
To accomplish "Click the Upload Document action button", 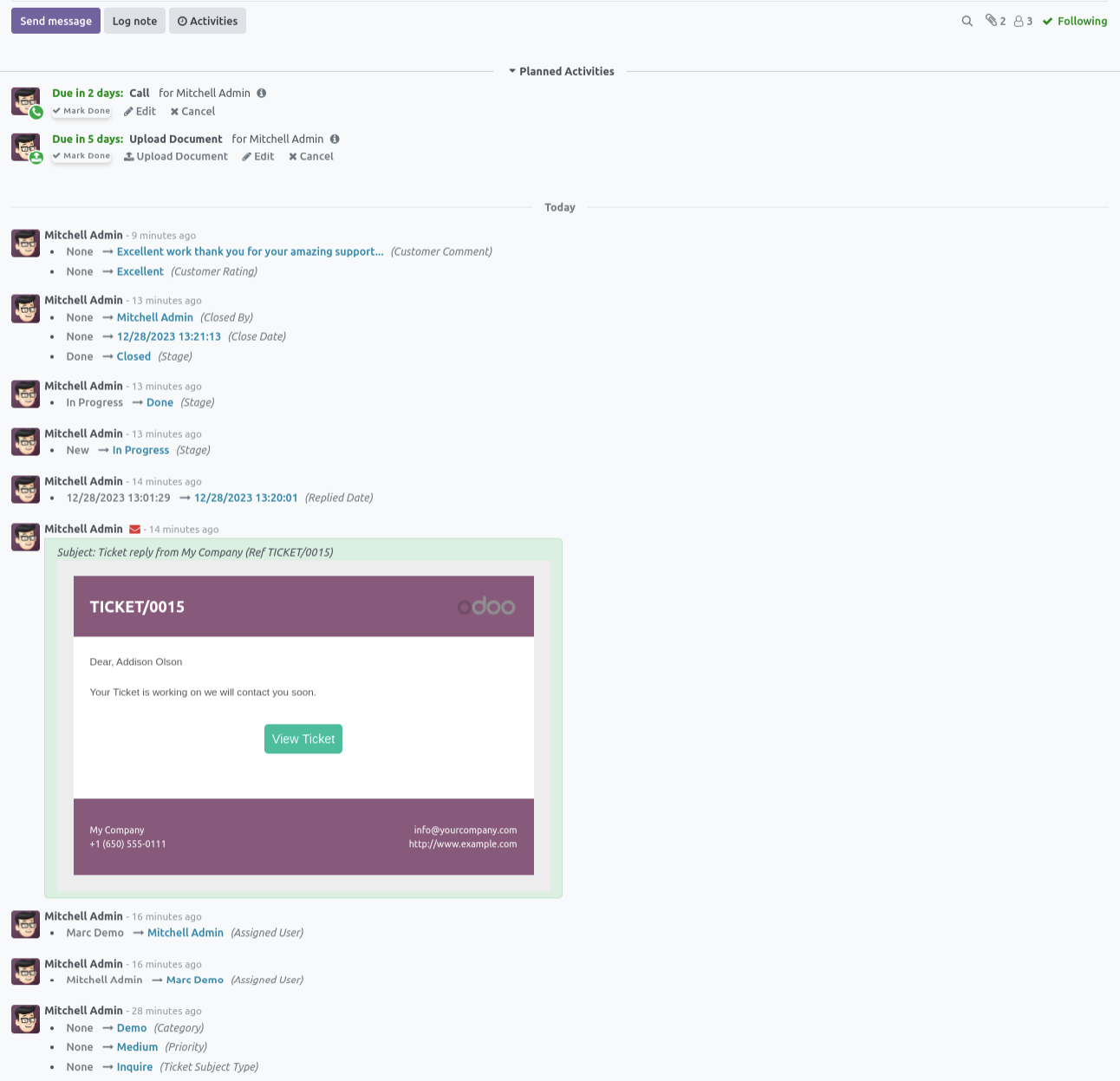I will (x=176, y=156).
